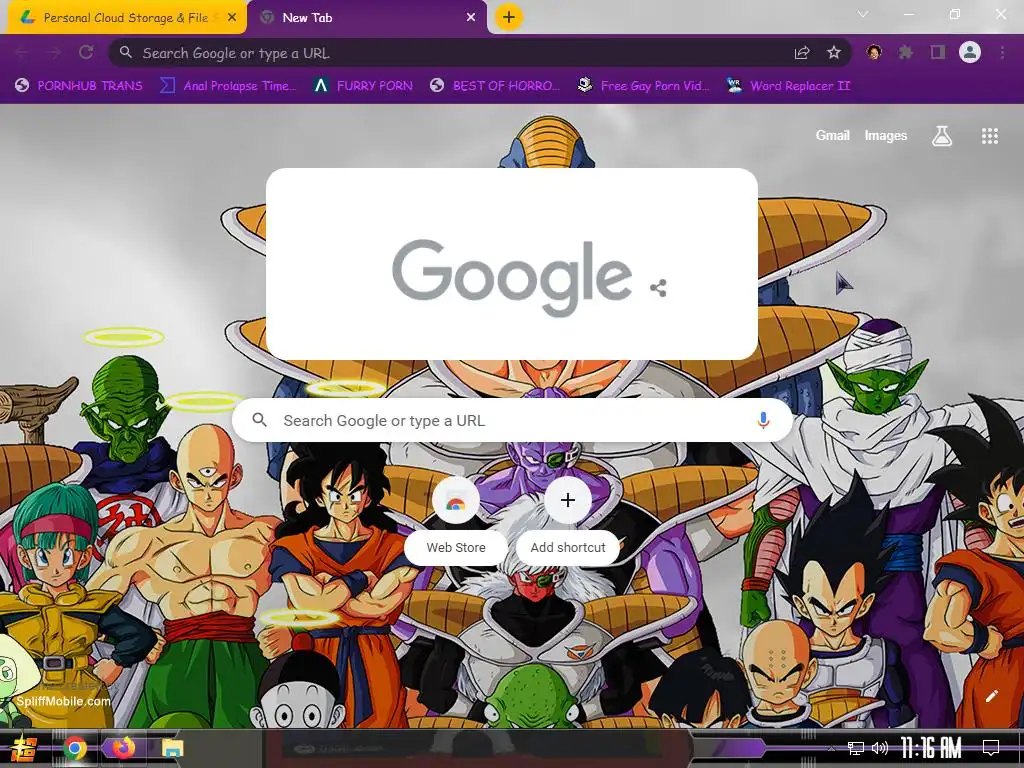The width and height of the screenshot is (1024, 768).
Task: Select the New Tab tab
Action: 368,18
